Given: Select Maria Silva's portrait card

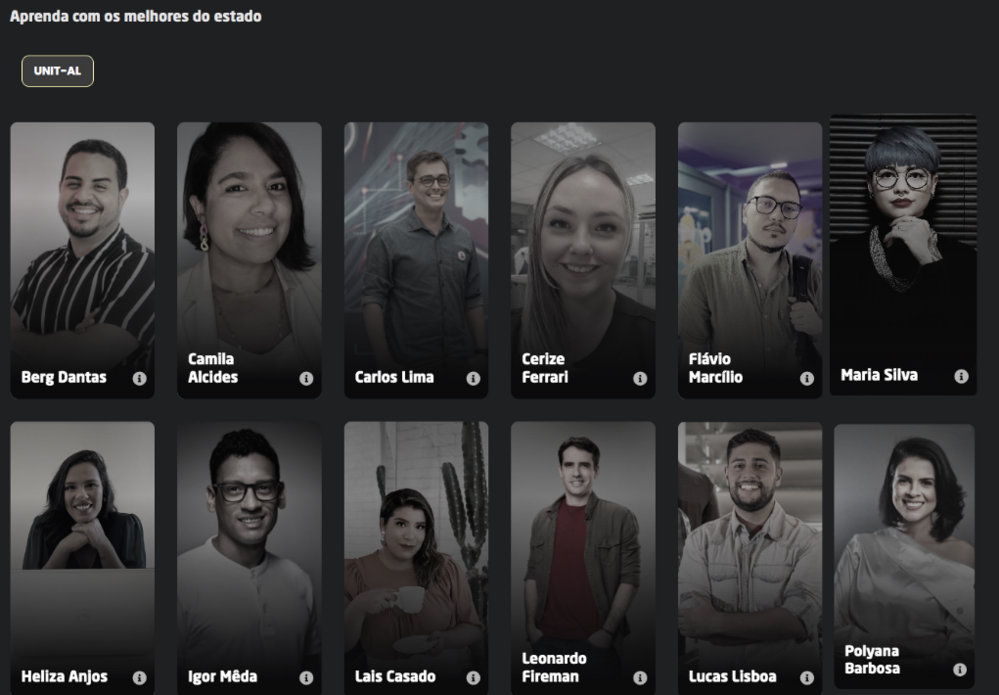Looking at the screenshot, I should pos(903,255).
